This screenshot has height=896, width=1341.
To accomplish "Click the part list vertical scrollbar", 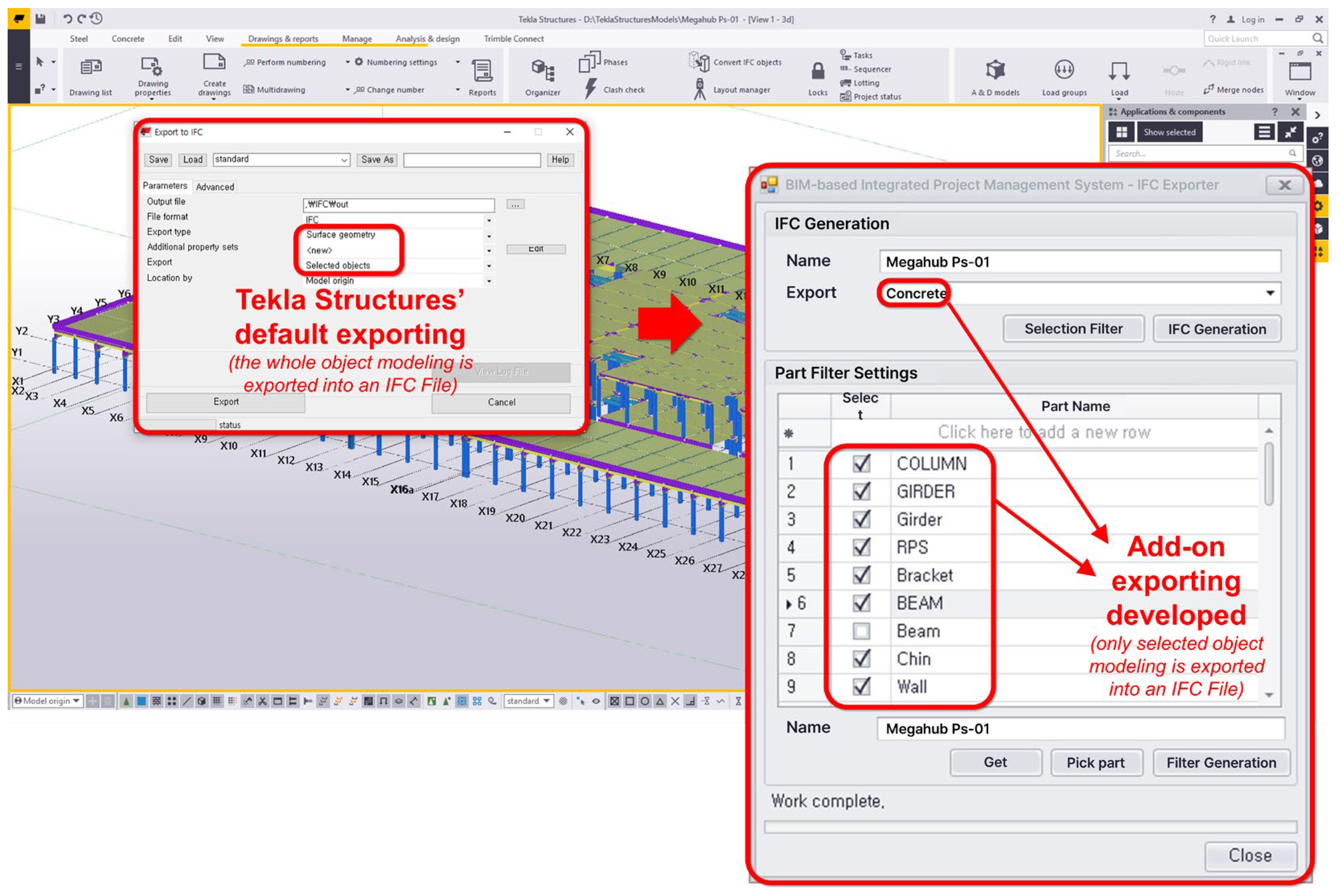I will (1269, 474).
